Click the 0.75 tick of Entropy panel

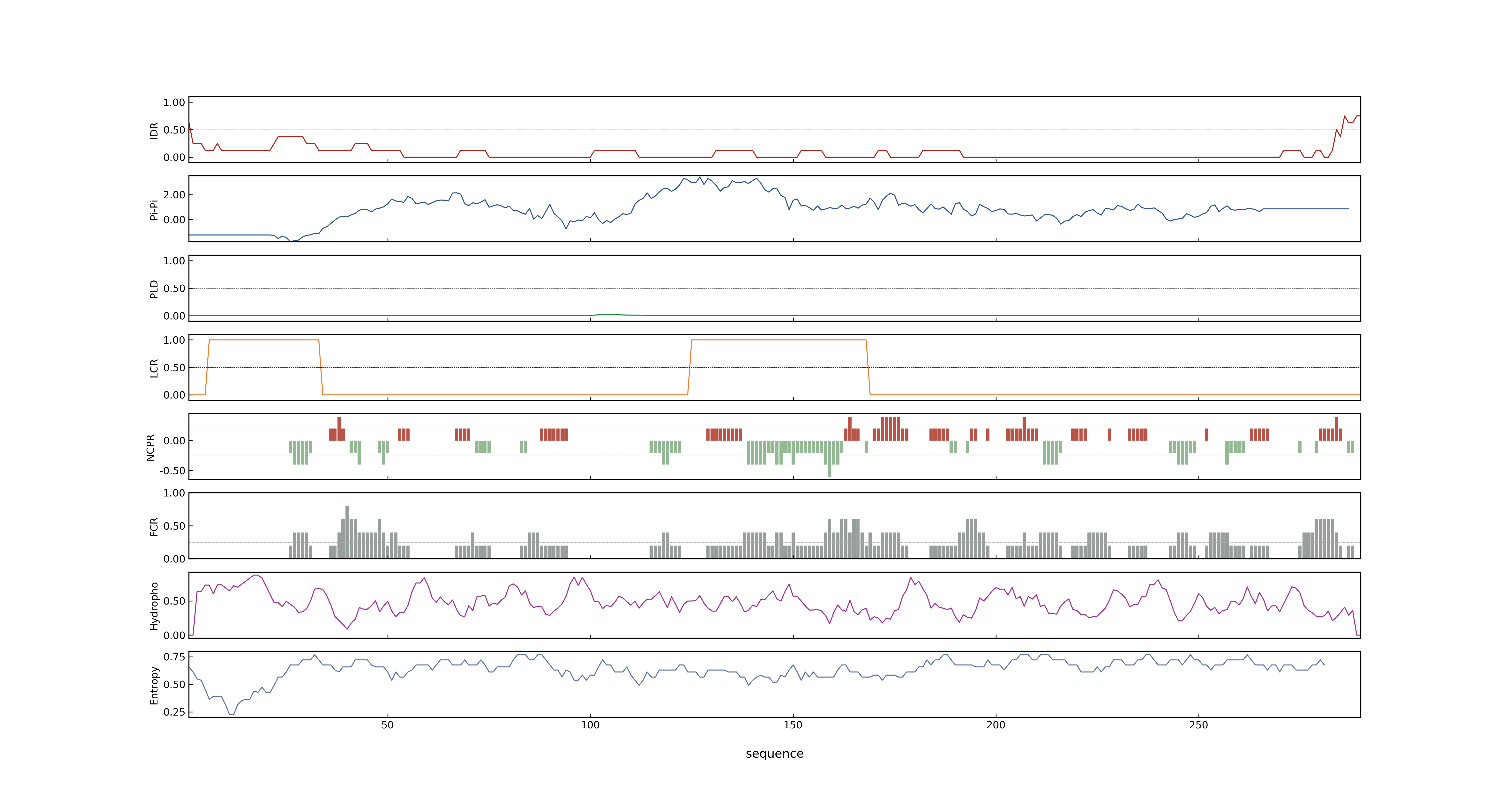[x=174, y=657]
